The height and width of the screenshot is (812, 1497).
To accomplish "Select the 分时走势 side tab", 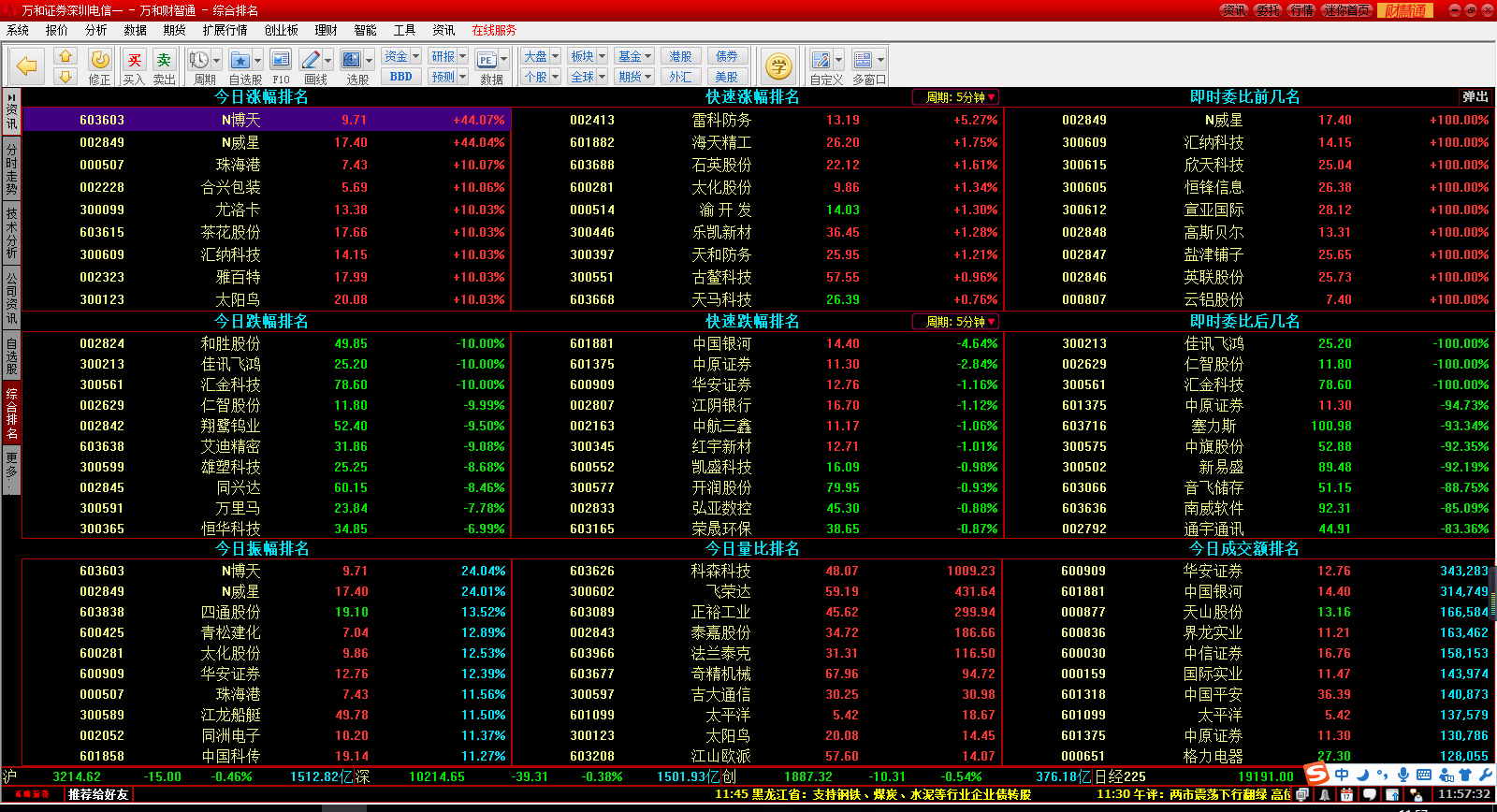I will tap(11, 168).
